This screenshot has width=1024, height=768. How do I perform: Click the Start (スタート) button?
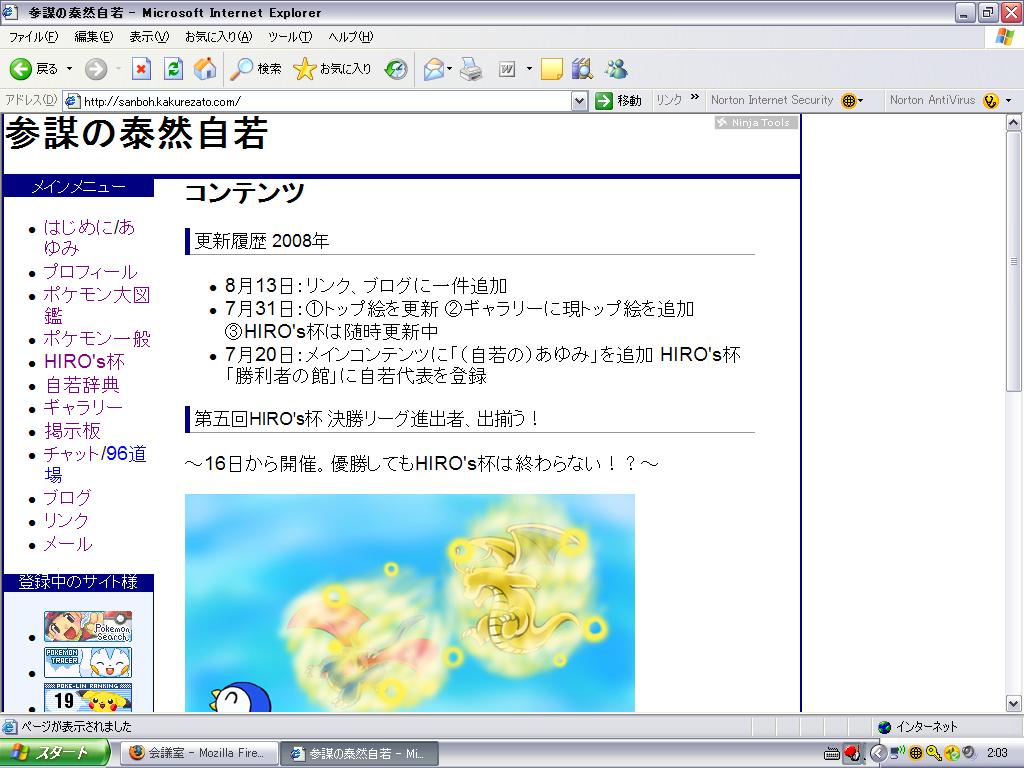pos(54,753)
